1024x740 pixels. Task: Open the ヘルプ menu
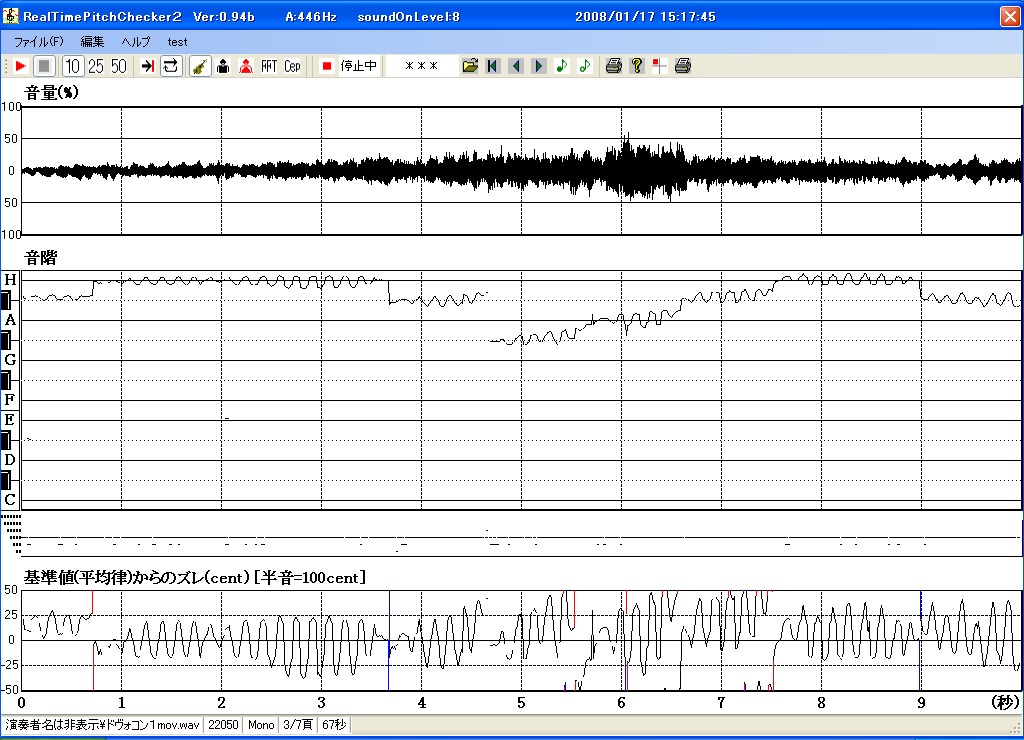[136, 42]
